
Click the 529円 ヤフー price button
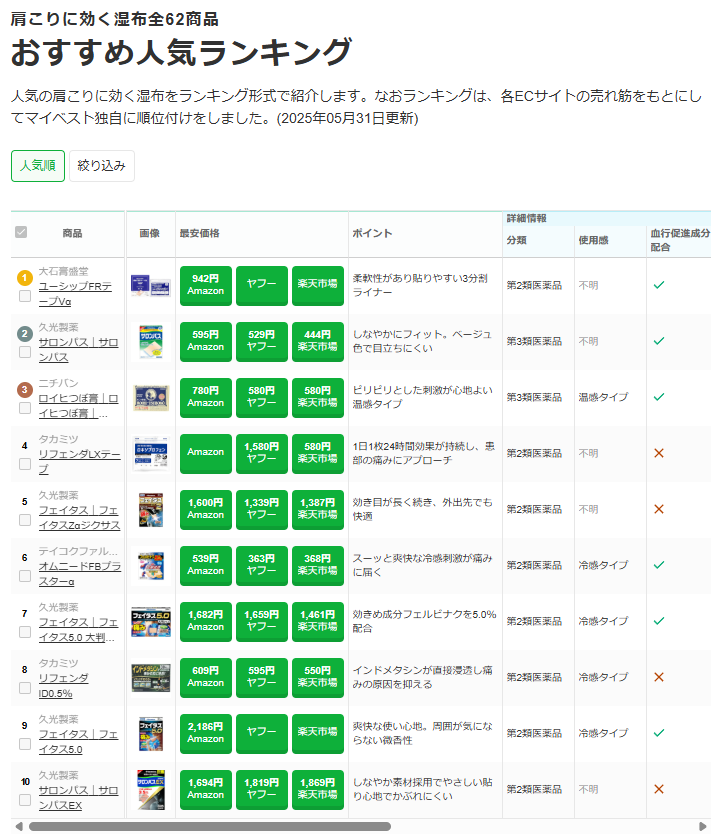coord(262,342)
